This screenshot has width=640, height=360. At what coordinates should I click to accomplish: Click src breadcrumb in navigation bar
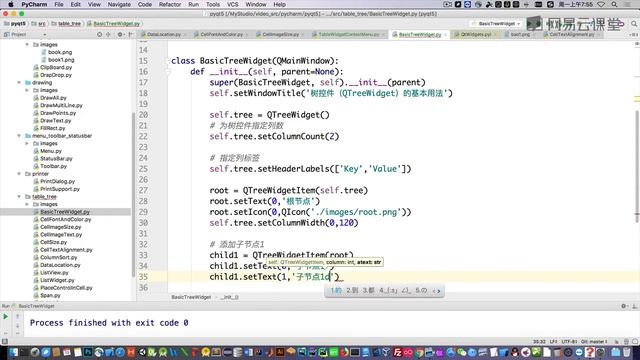click(x=39, y=24)
